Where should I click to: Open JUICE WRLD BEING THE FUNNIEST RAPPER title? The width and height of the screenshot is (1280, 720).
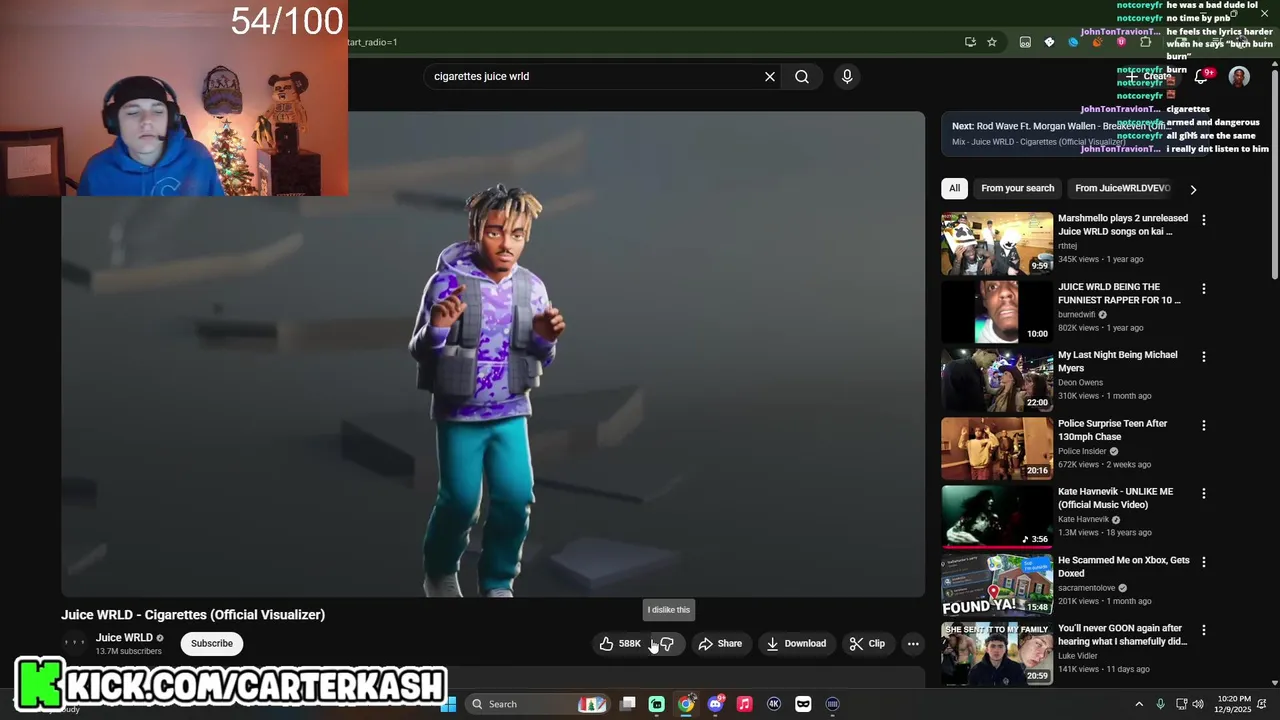(x=1119, y=293)
